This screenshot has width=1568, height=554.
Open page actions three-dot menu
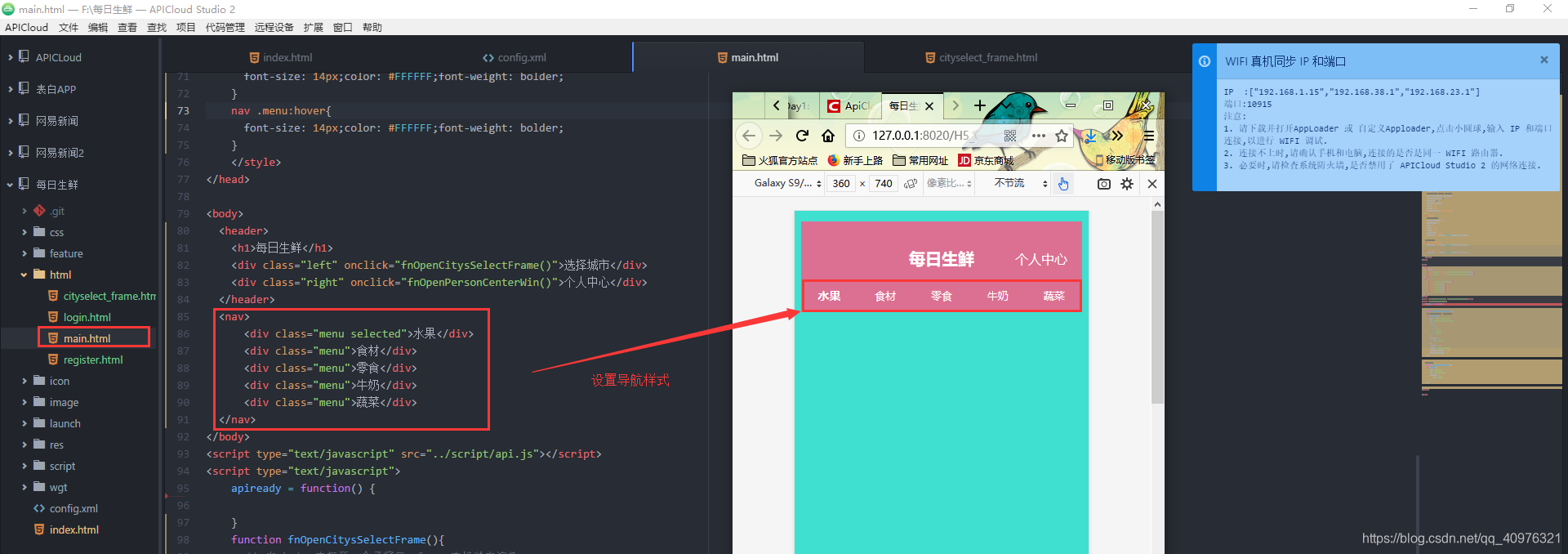pyautogui.click(x=1038, y=136)
